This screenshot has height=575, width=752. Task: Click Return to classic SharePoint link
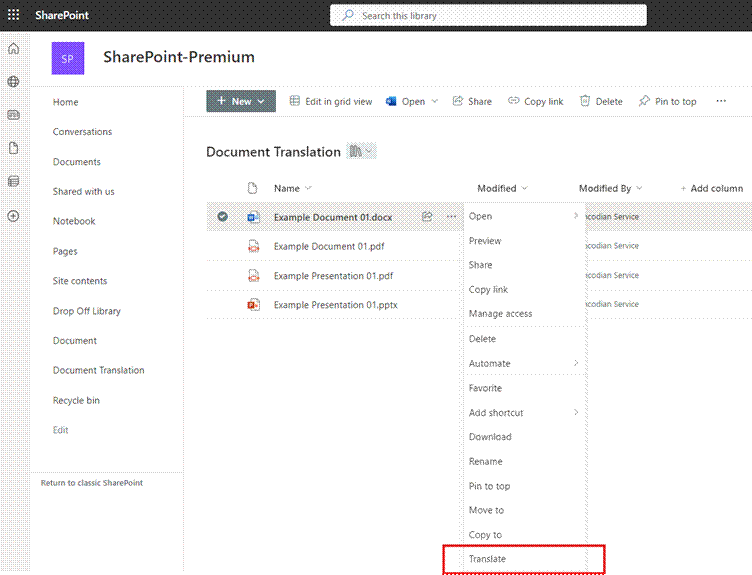point(92,483)
